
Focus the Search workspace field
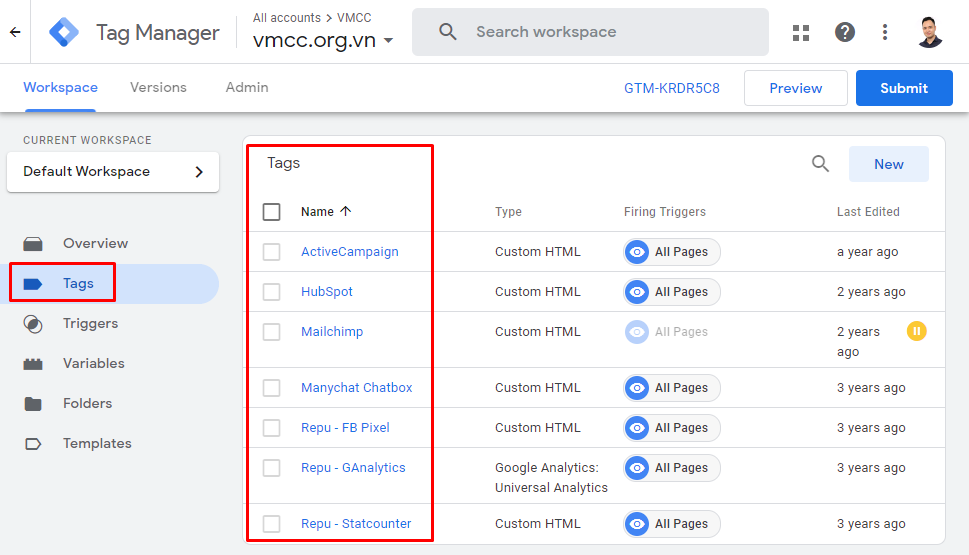pos(590,32)
